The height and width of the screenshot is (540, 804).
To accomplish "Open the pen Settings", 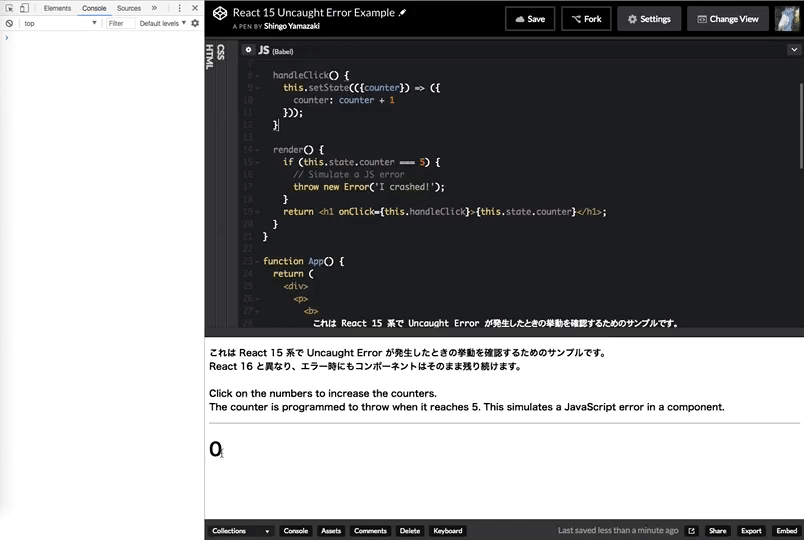I will tap(649, 19).
